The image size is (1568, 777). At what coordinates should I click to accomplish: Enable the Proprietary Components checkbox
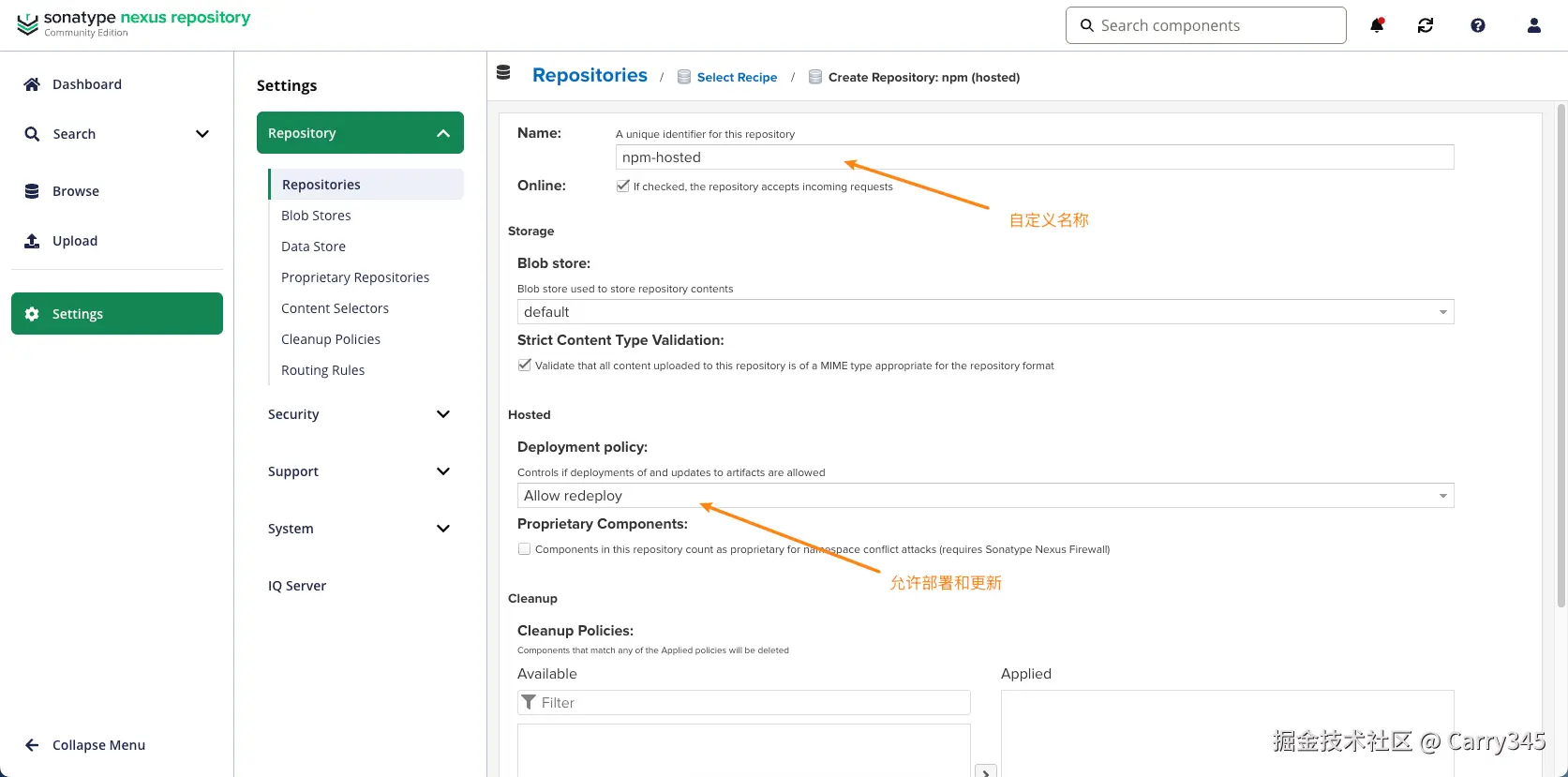(x=525, y=549)
